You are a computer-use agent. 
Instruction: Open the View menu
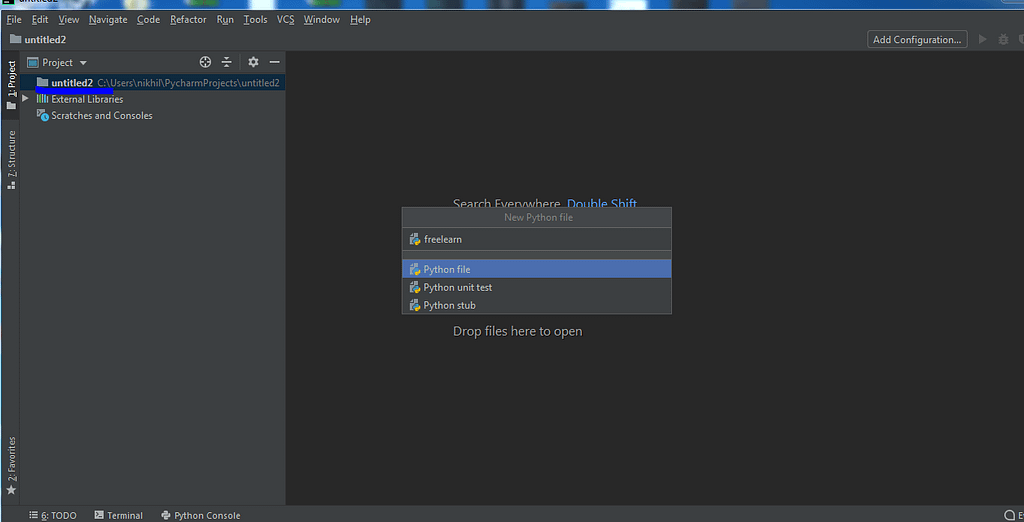pos(69,20)
